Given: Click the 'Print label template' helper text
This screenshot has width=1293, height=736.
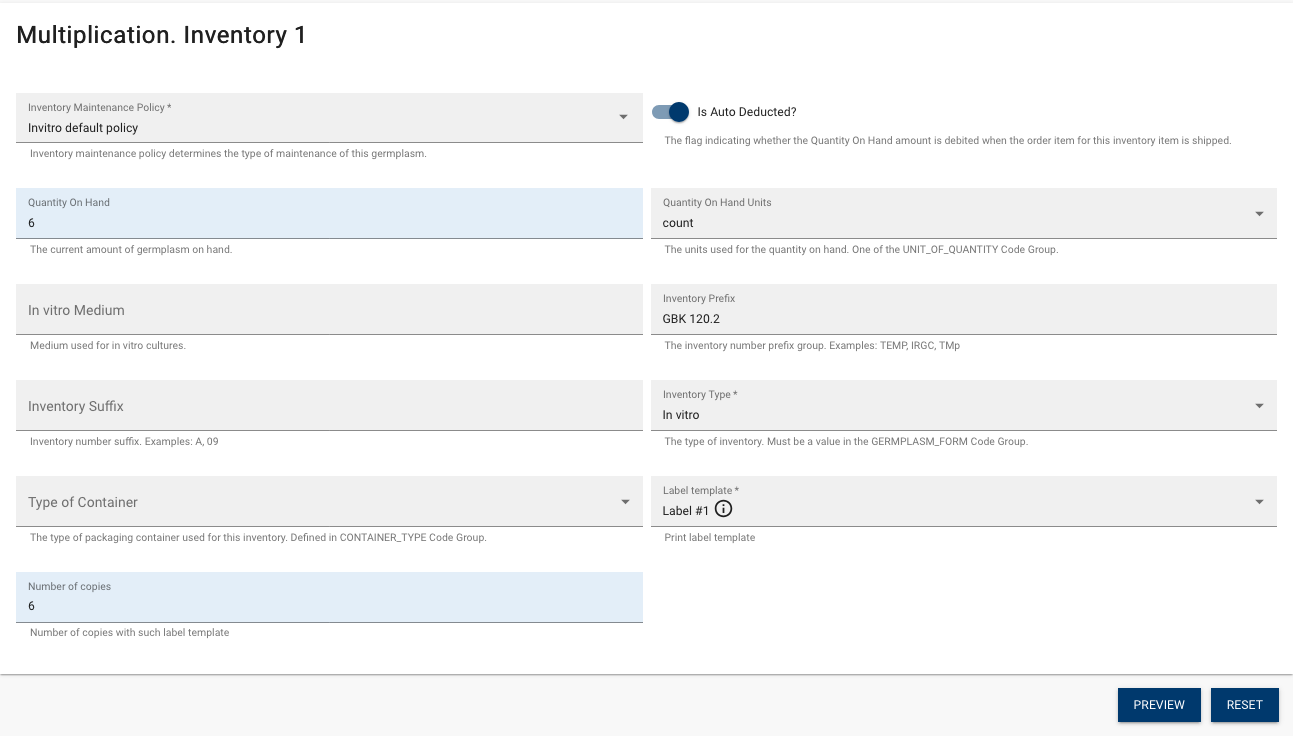Looking at the screenshot, I should [x=710, y=537].
